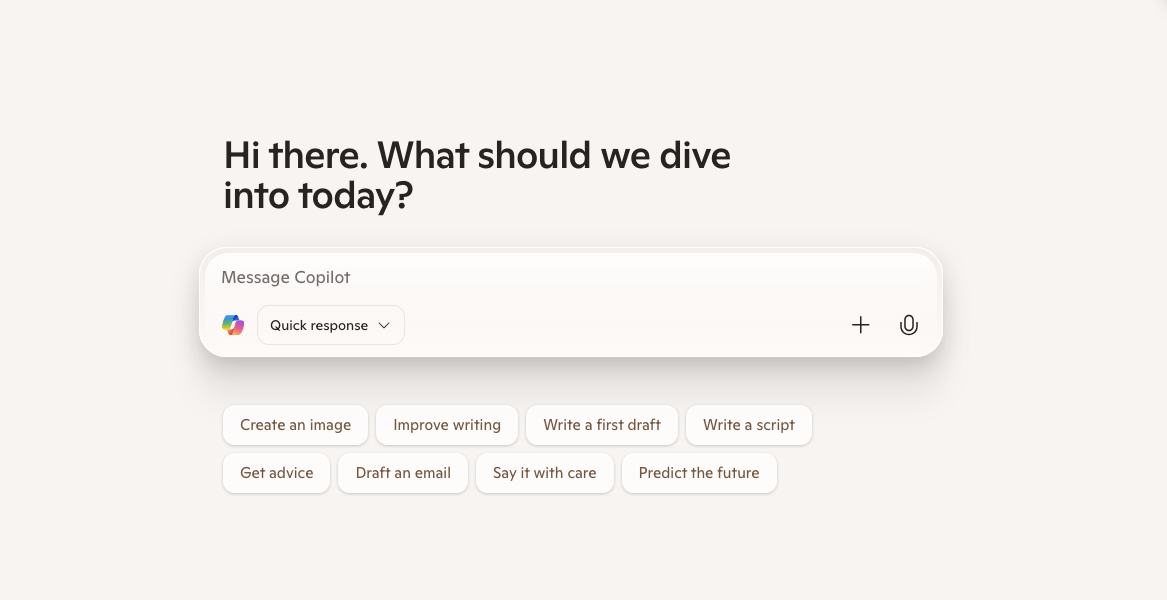
Task: Click the 'Quick response' label text
Action: [319, 325]
